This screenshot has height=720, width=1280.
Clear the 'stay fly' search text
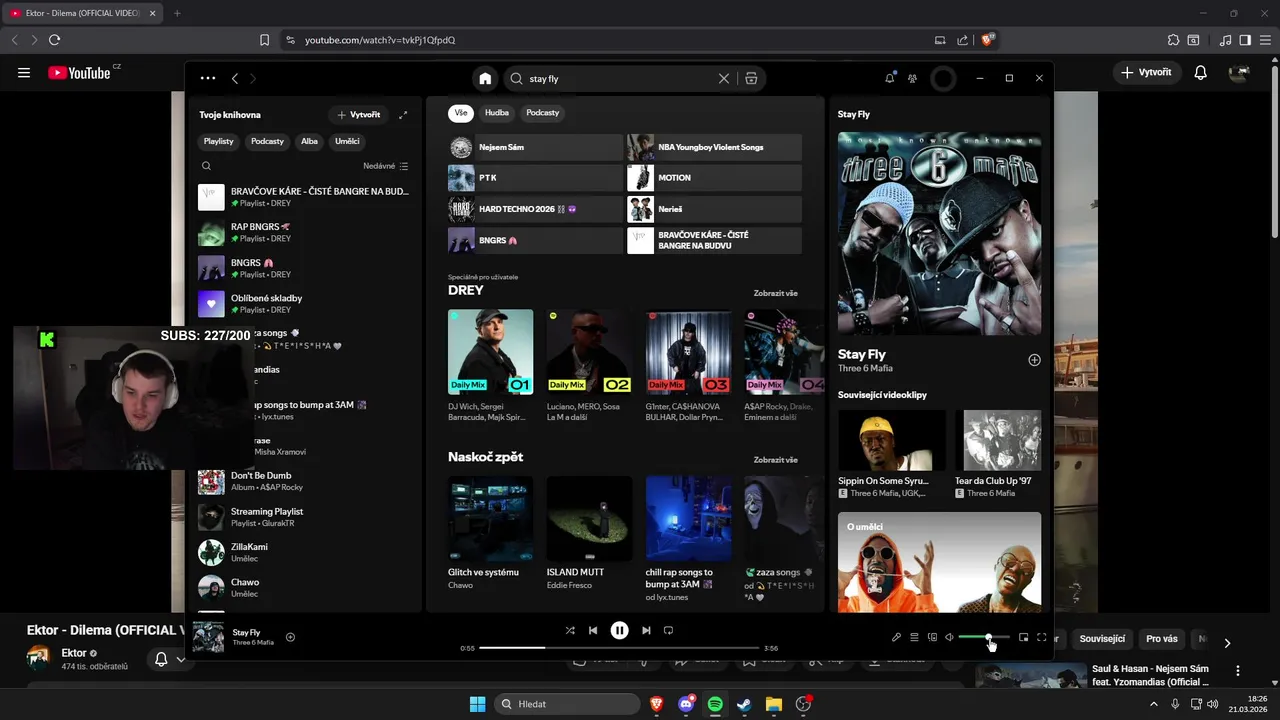[x=724, y=78]
